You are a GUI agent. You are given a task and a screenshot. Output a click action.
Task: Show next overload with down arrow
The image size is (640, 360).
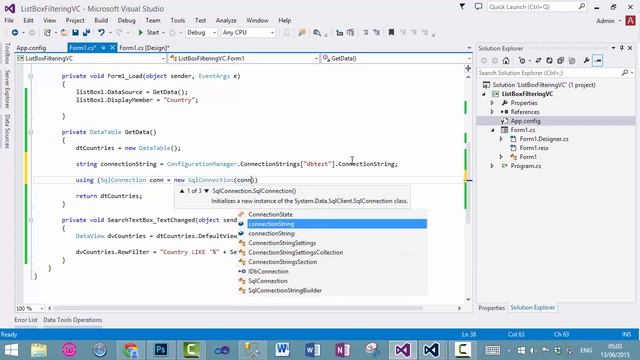pos(207,191)
